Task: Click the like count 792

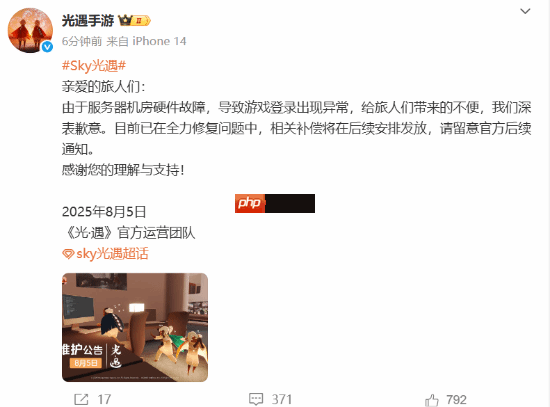Action: [456, 400]
